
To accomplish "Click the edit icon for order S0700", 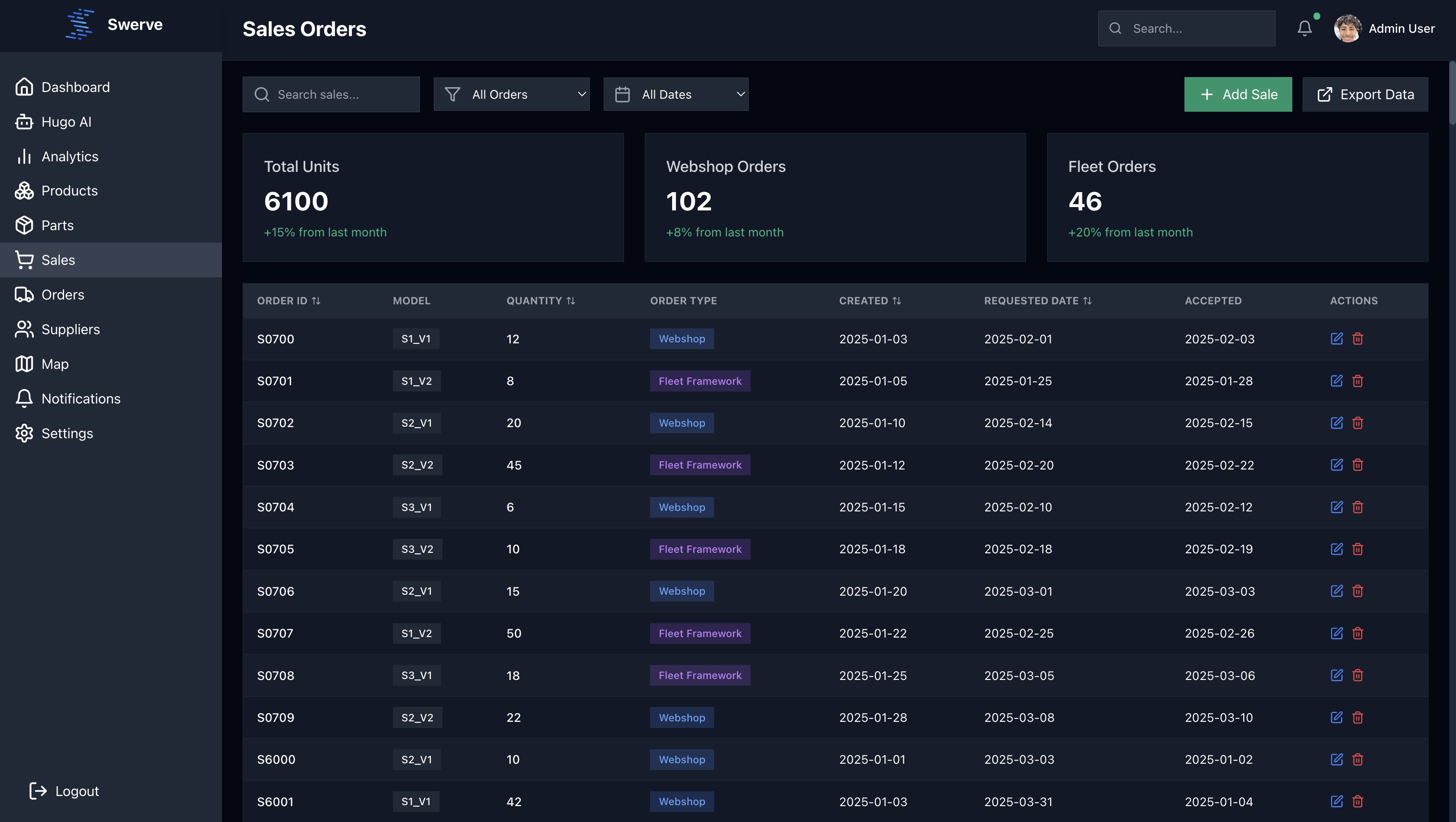I will [1336, 339].
